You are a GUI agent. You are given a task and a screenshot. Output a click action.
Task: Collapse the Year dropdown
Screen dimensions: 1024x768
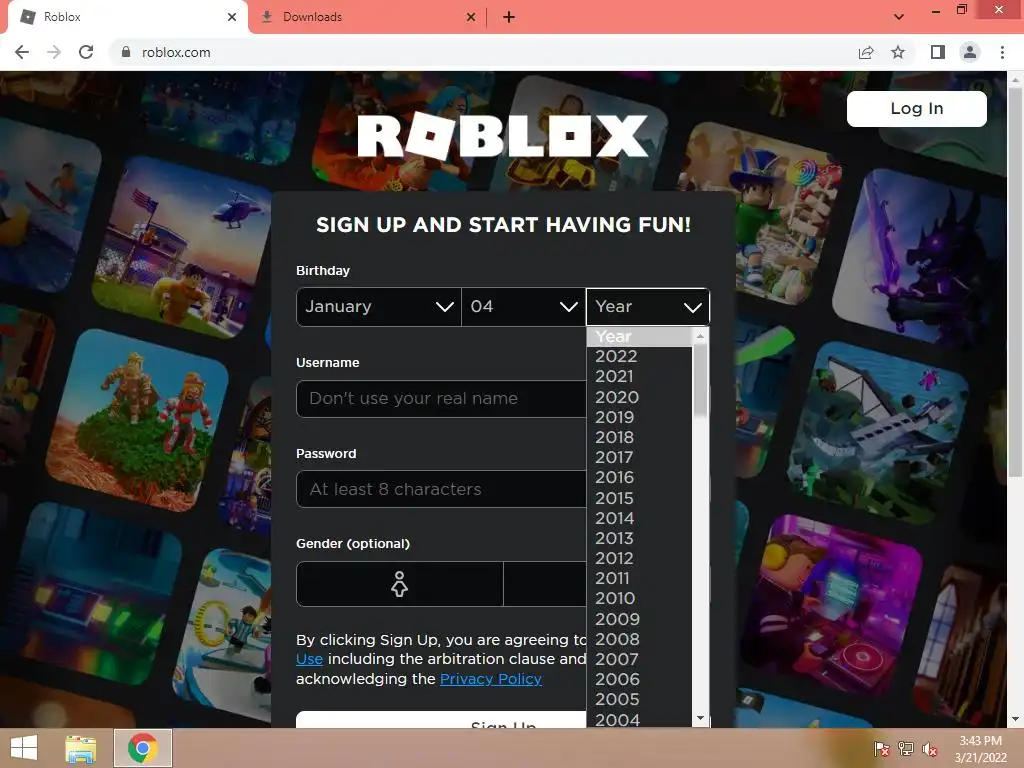[648, 306]
